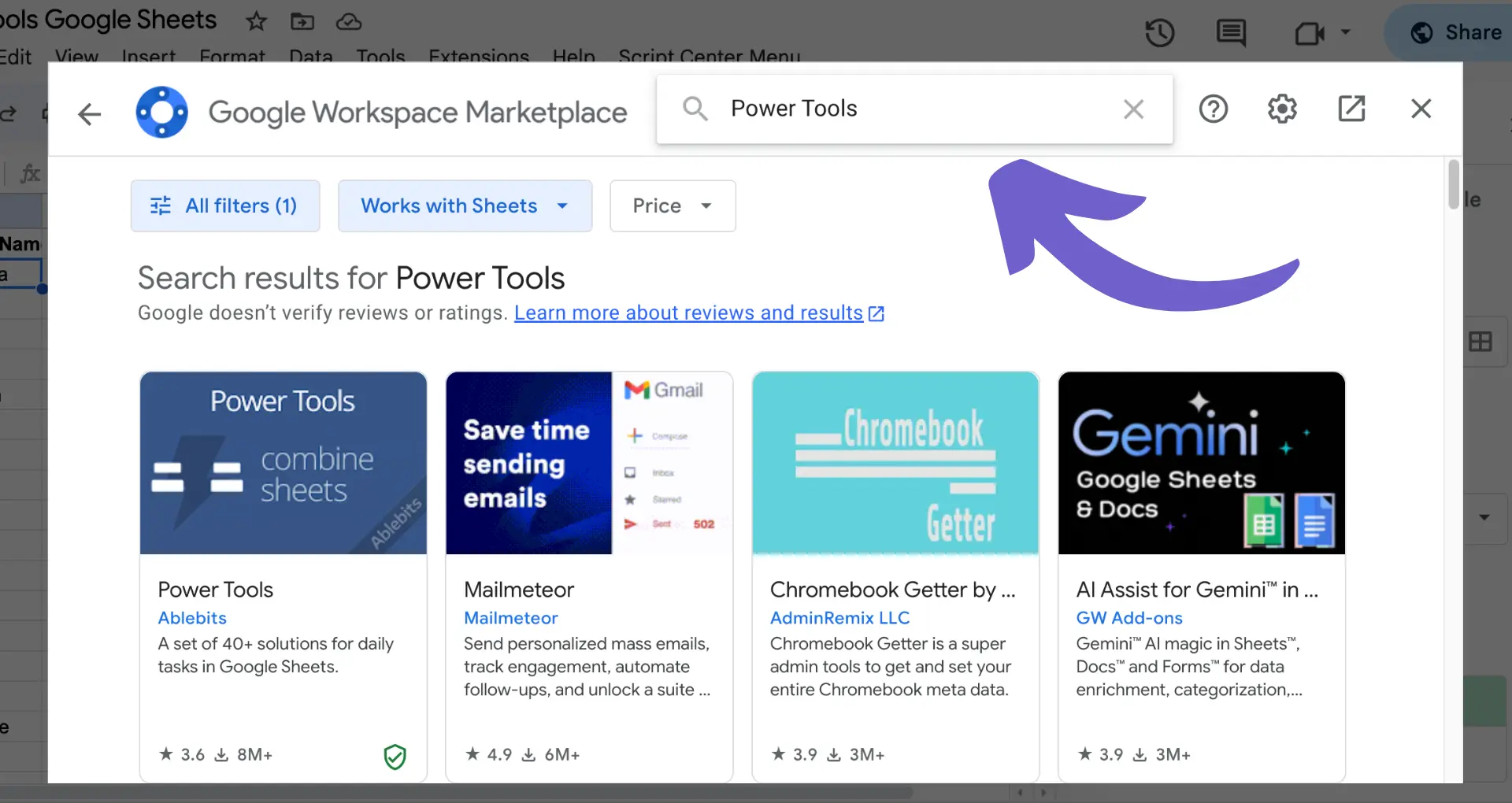Screen dimensions: 1512x803
Task: Click the Mailmeteor card title
Action: tap(519, 590)
